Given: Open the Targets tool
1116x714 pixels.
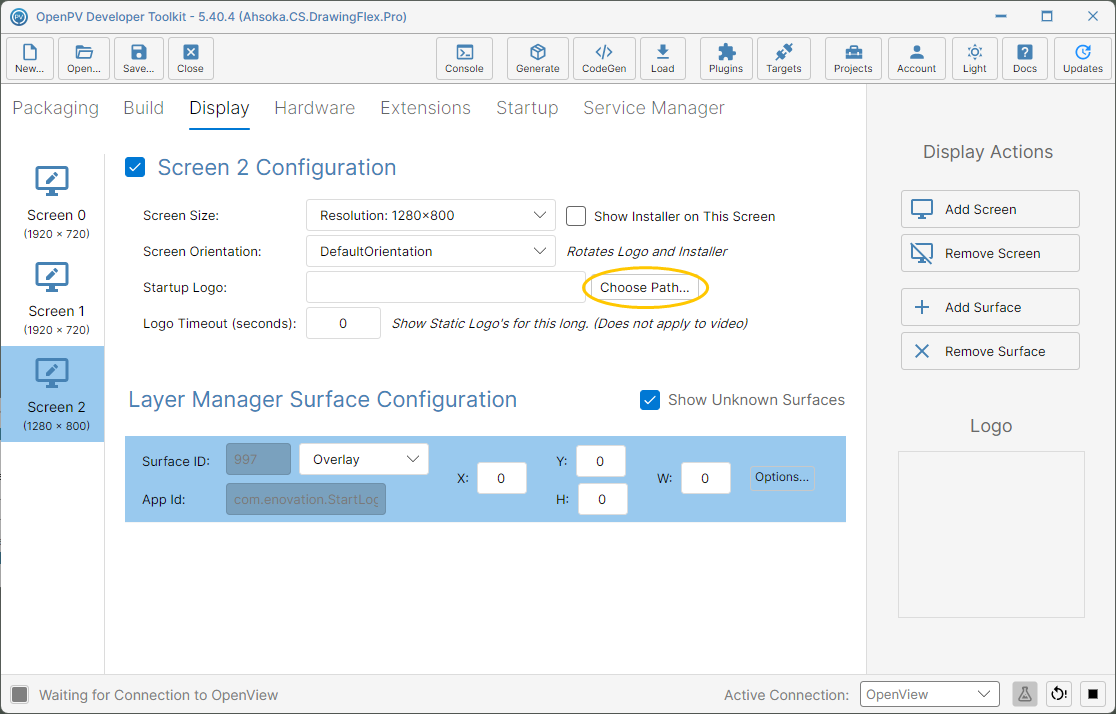Looking at the screenshot, I should click(784, 58).
